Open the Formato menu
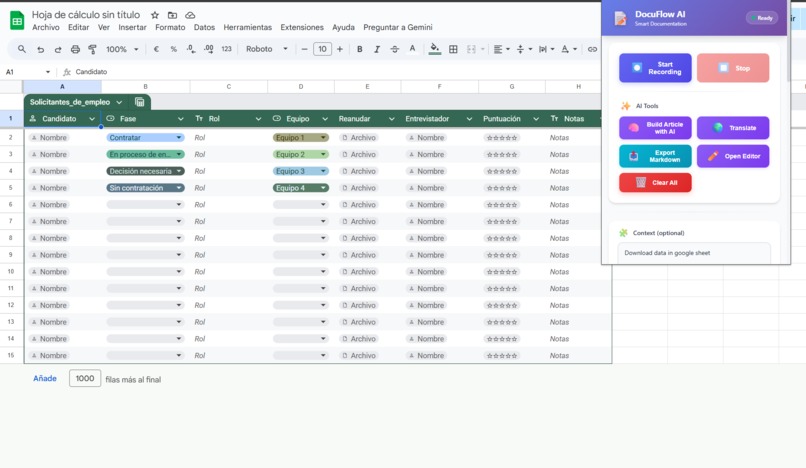This screenshot has height=468, width=806. pos(170,27)
